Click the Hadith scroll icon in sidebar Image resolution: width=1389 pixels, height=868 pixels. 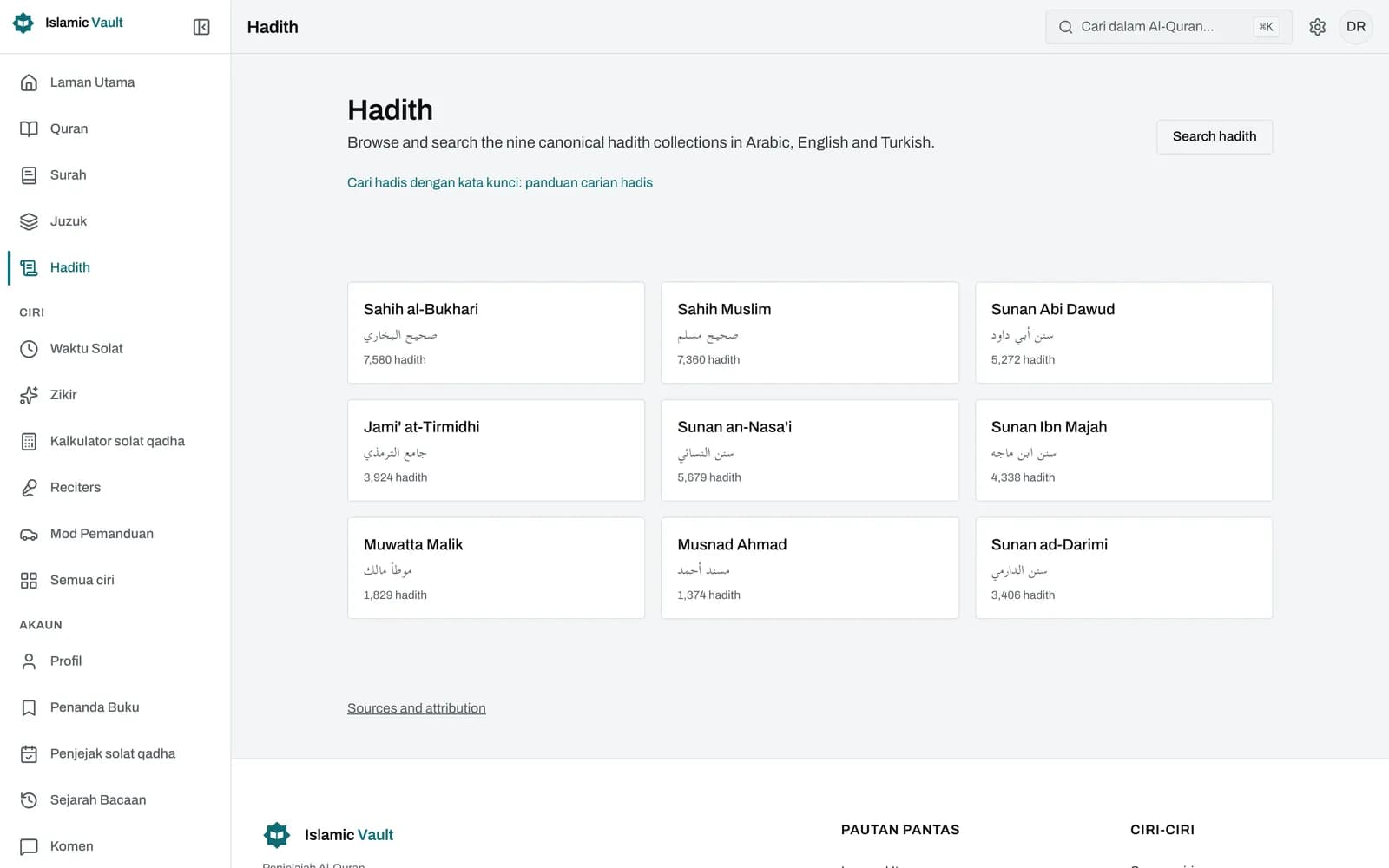click(29, 267)
